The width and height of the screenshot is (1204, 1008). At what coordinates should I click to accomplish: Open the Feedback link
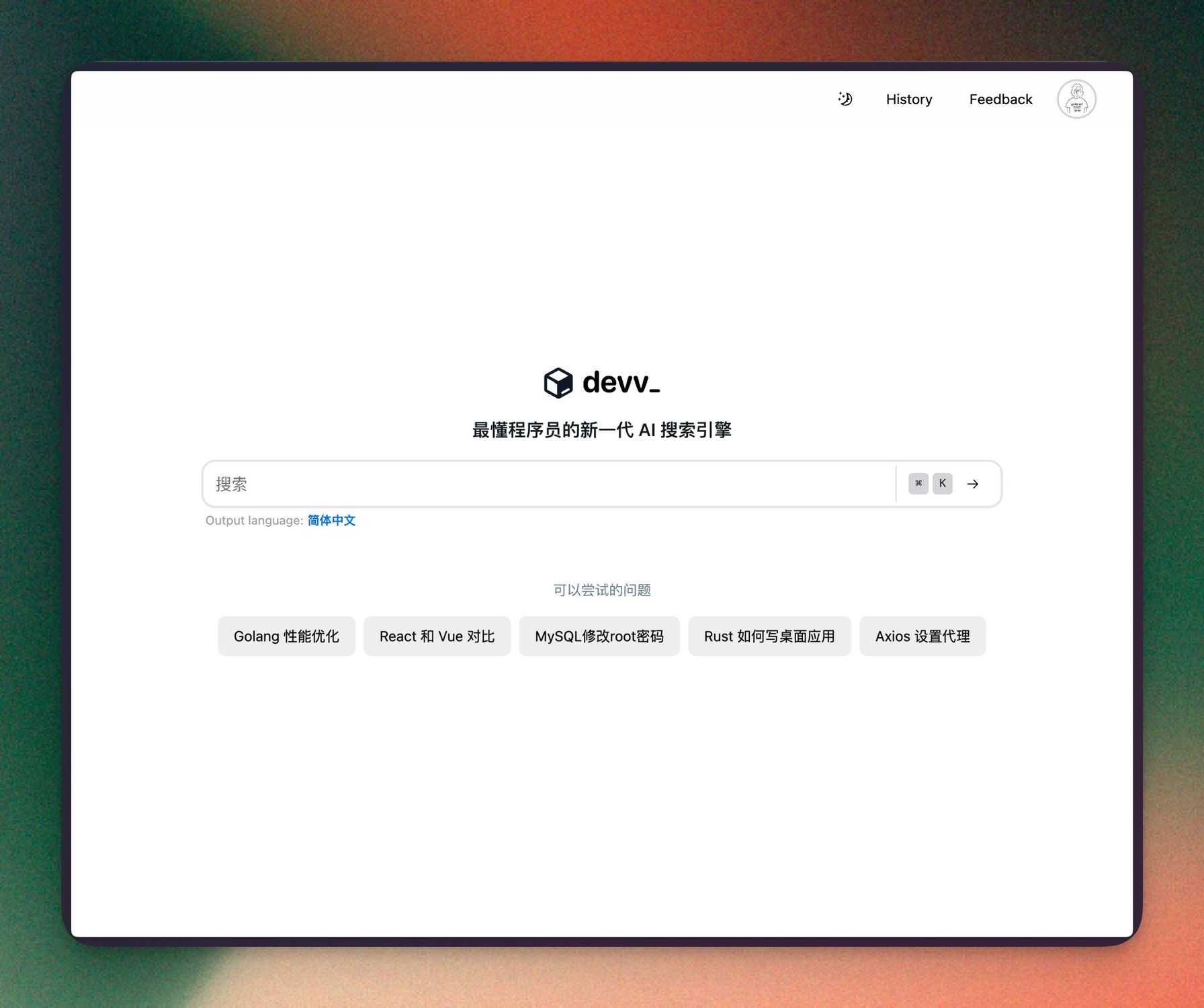click(1000, 99)
